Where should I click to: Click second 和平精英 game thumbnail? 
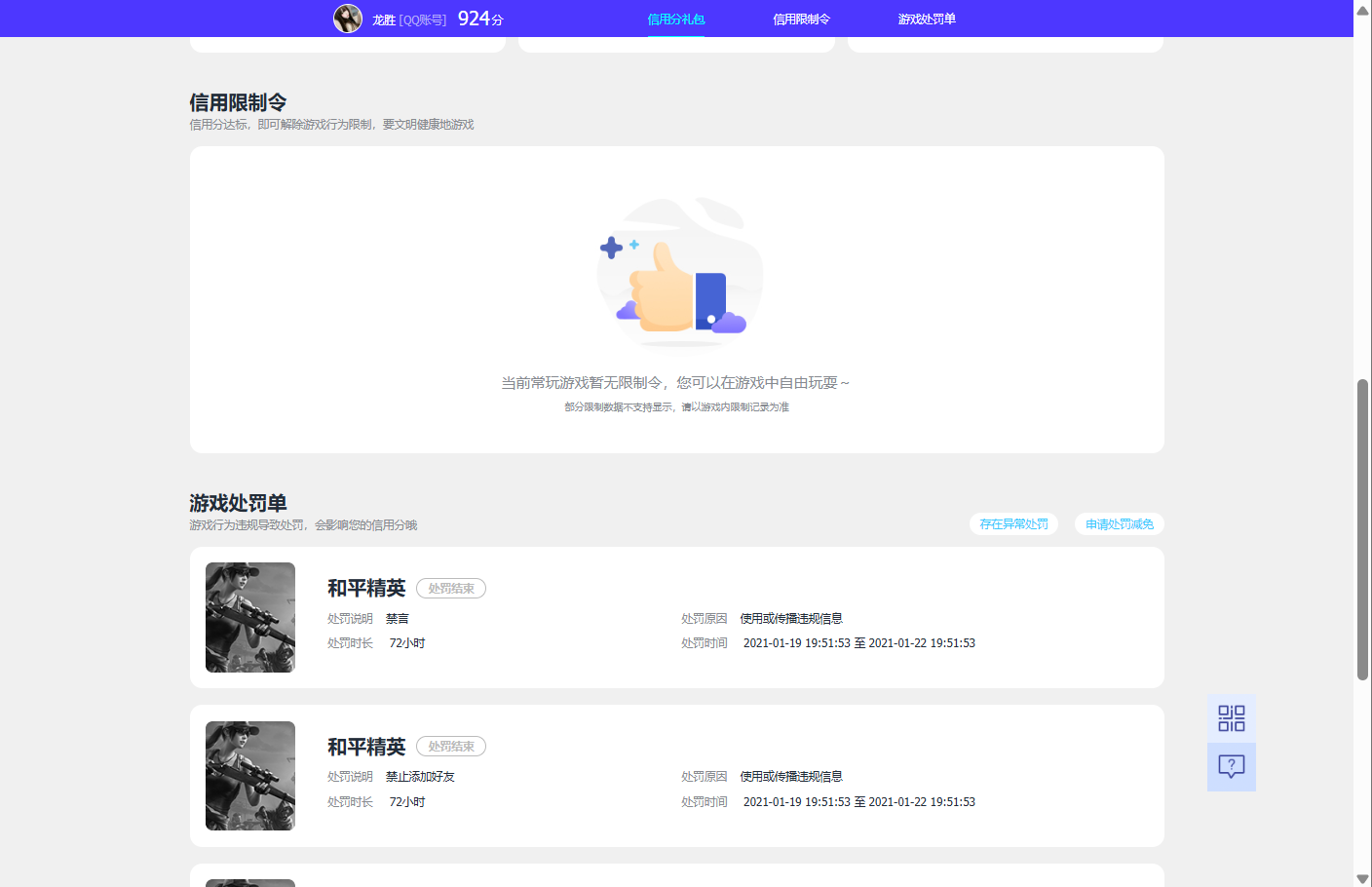[250, 776]
